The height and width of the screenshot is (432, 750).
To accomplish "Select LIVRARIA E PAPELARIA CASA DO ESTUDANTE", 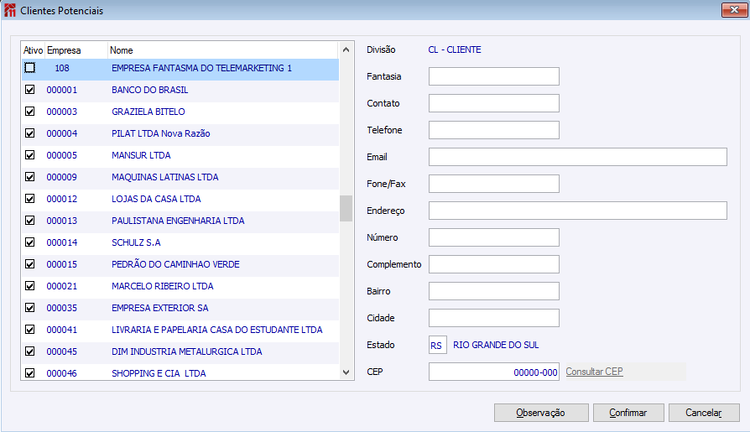I will click(x=217, y=330).
